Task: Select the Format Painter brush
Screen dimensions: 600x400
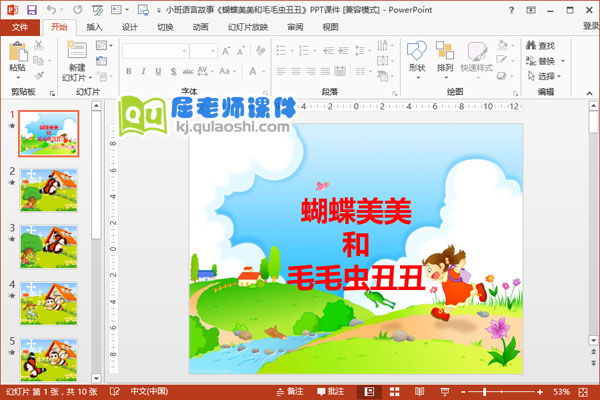Action: tap(38, 75)
